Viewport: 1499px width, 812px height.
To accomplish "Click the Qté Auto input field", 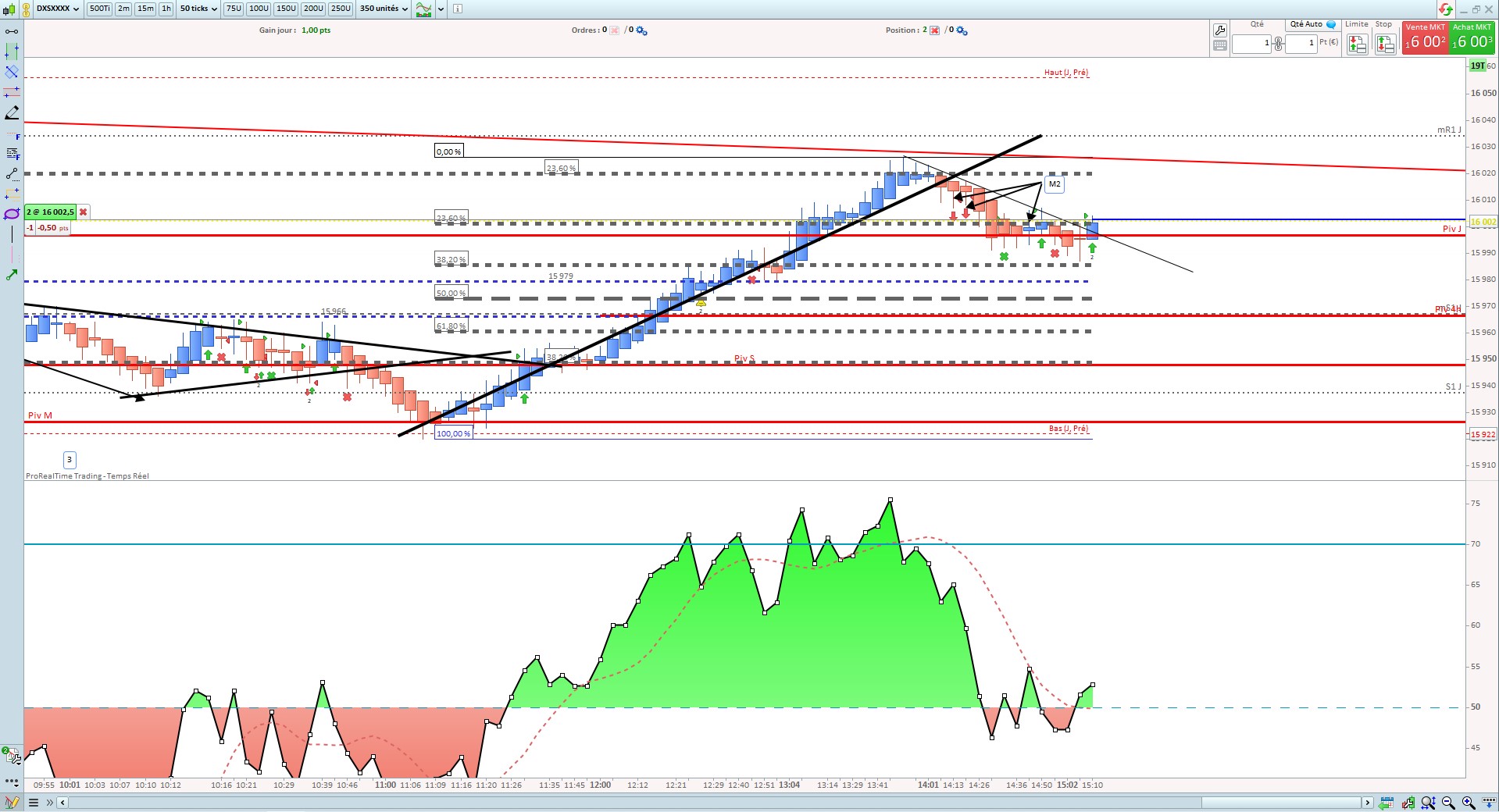I will click(x=1303, y=44).
